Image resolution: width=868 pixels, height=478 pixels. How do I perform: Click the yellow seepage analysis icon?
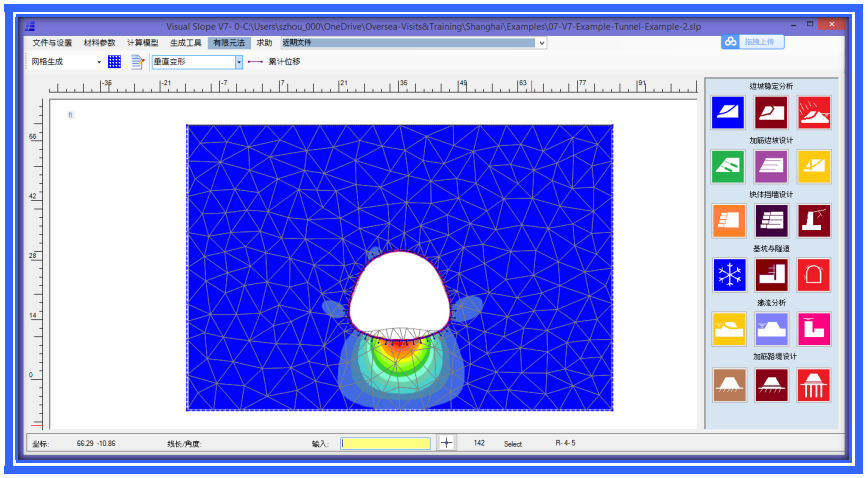coord(728,329)
